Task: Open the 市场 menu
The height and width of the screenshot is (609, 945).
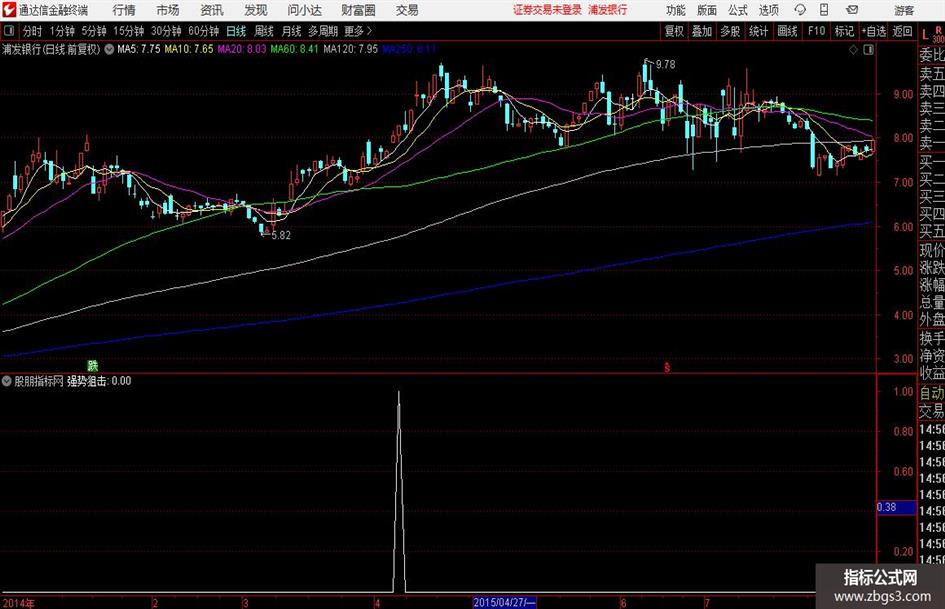Action: tap(168, 10)
